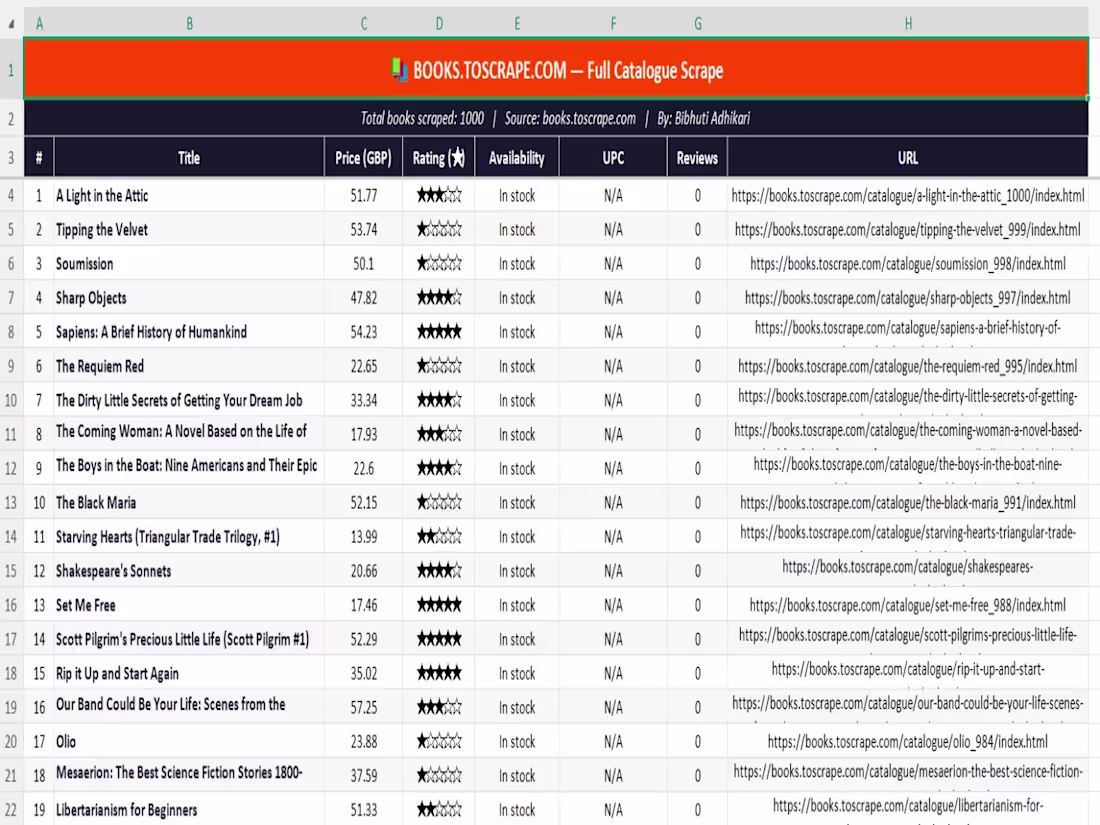Screen dimensions: 1100x825
Task: Click the five-star rating for Sapiens
Action: [439, 332]
